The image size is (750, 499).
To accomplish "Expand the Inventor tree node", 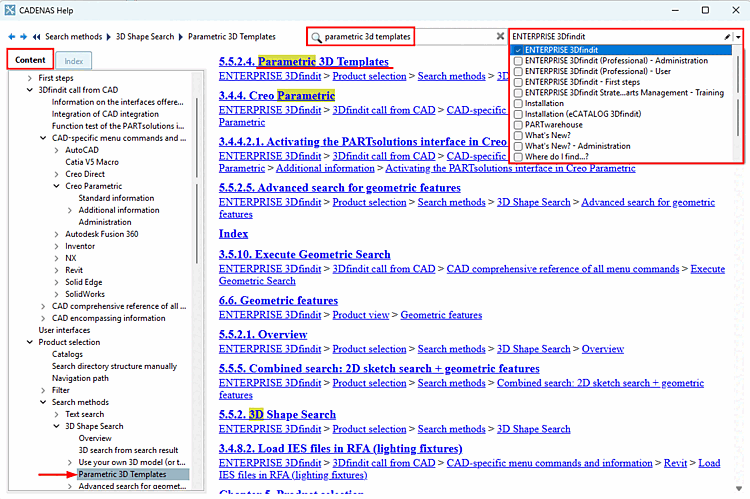I will (56, 246).
